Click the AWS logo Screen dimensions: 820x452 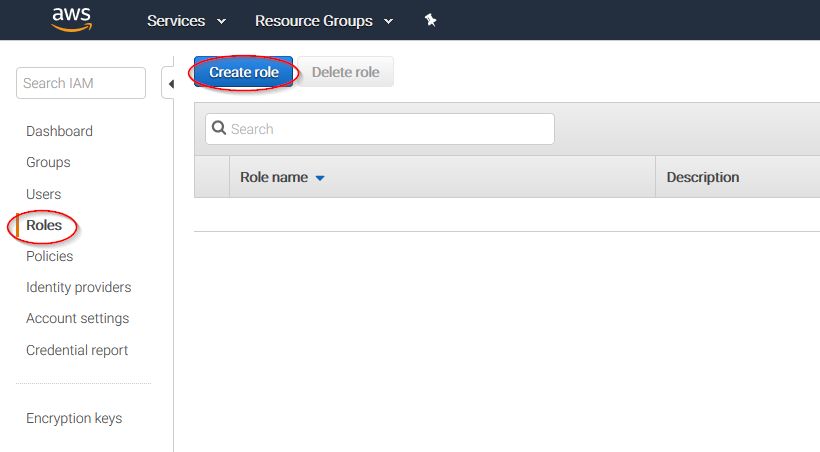[x=71, y=19]
